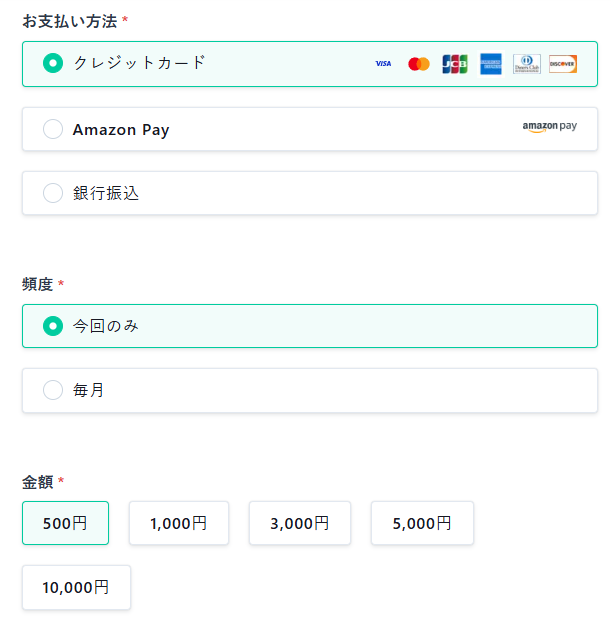Choose the 5,000円 amount option

click(422, 523)
